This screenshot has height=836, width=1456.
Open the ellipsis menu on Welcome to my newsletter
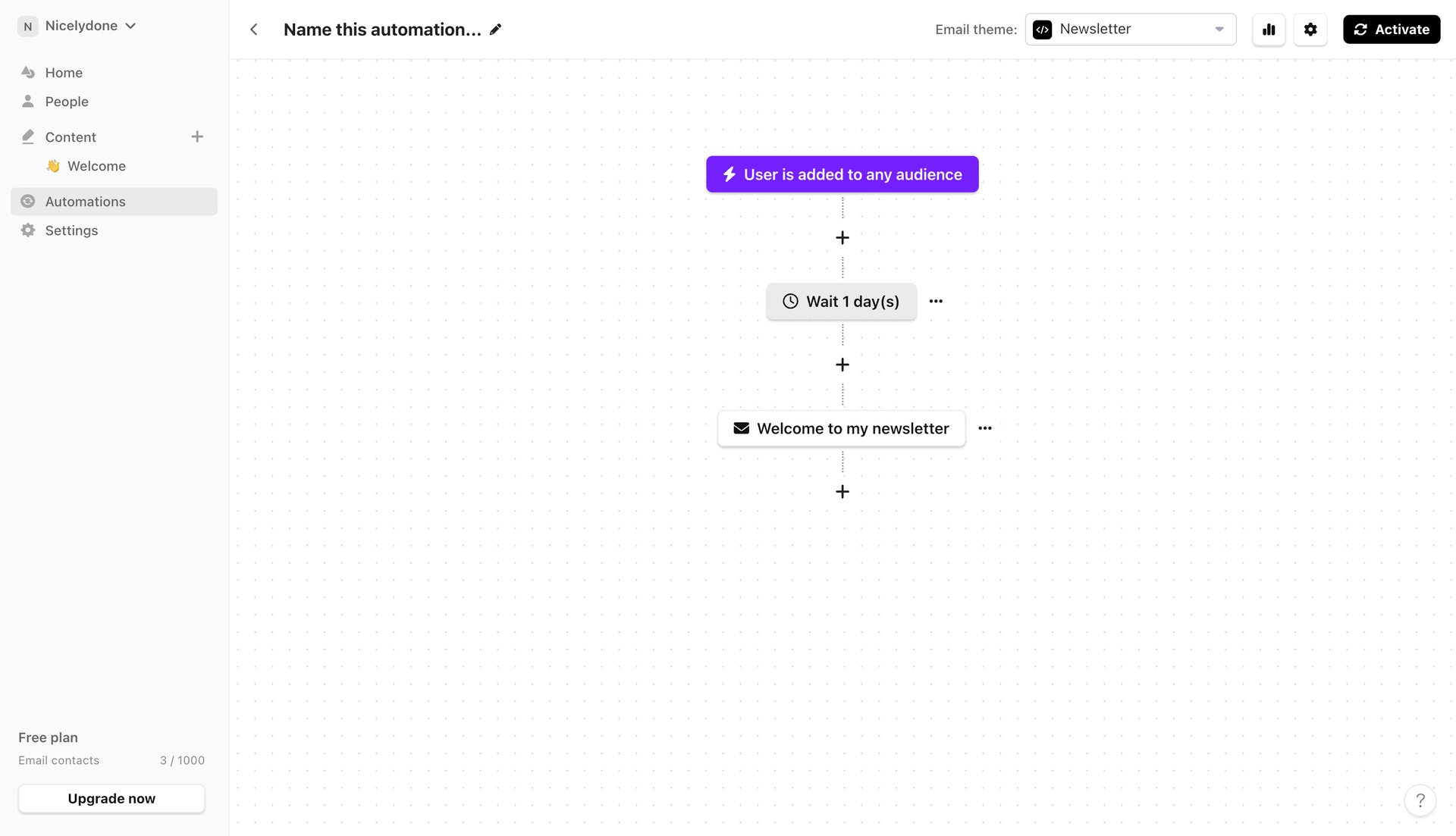(984, 427)
